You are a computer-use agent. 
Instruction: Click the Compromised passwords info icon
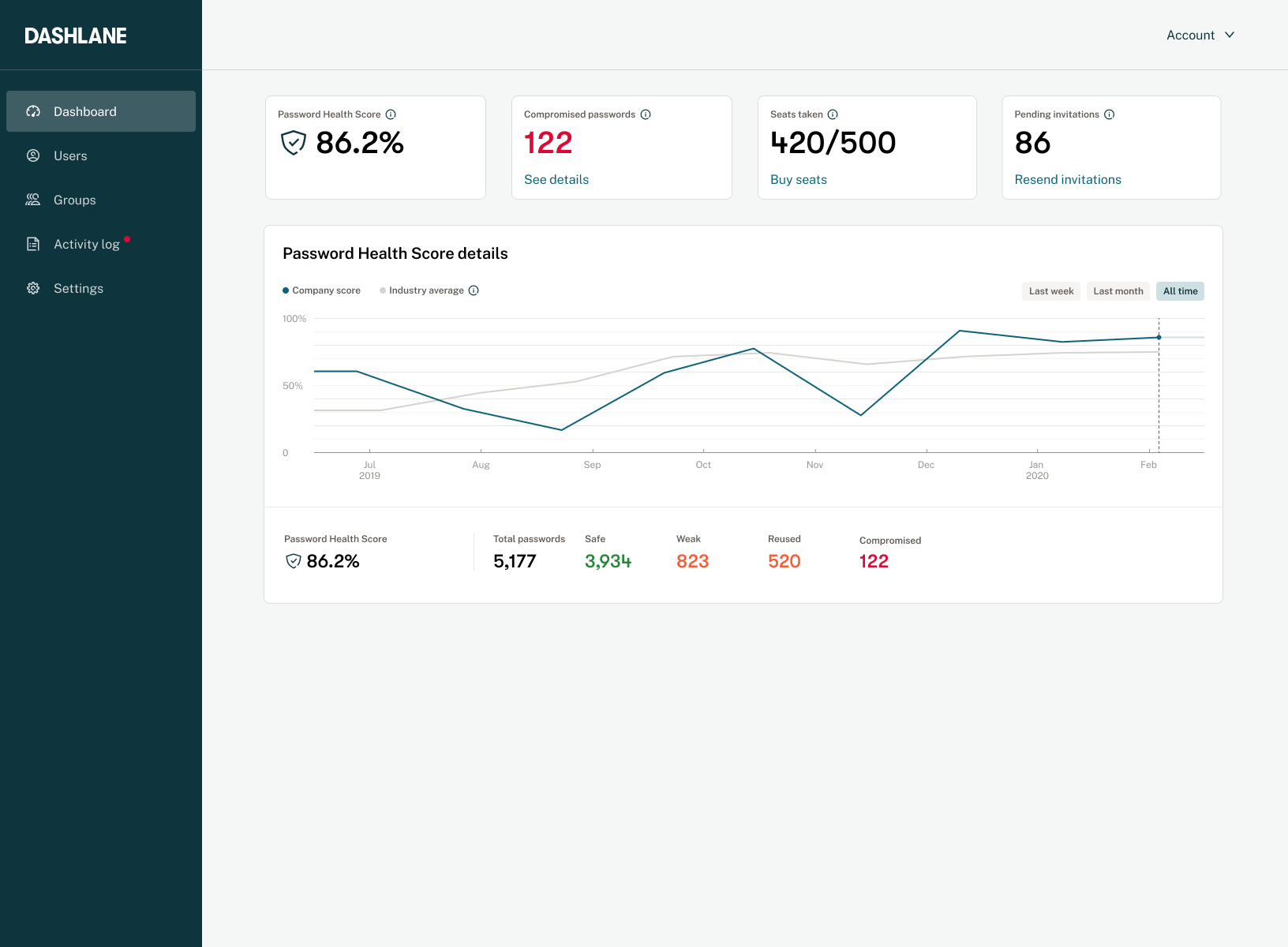[646, 114]
